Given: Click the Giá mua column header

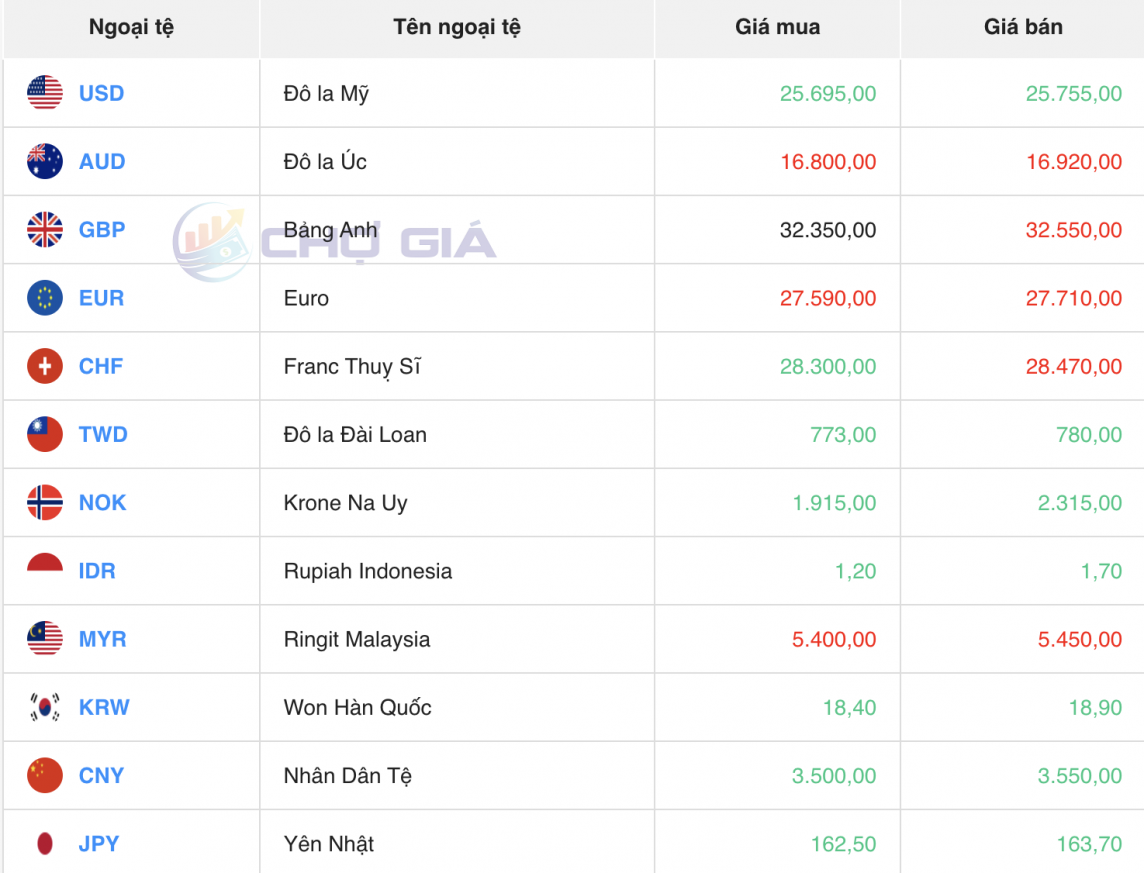Looking at the screenshot, I should tap(775, 27).
